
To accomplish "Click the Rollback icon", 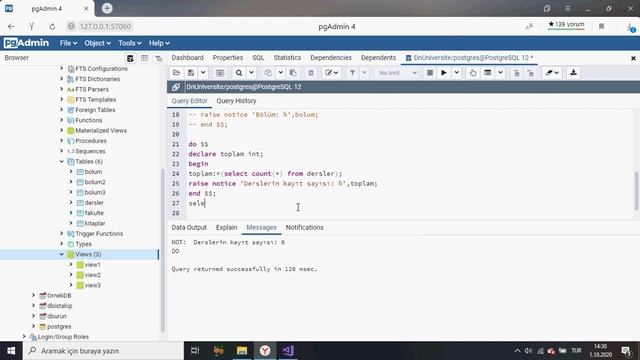I will pyautogui.click(x=530, y=73).
